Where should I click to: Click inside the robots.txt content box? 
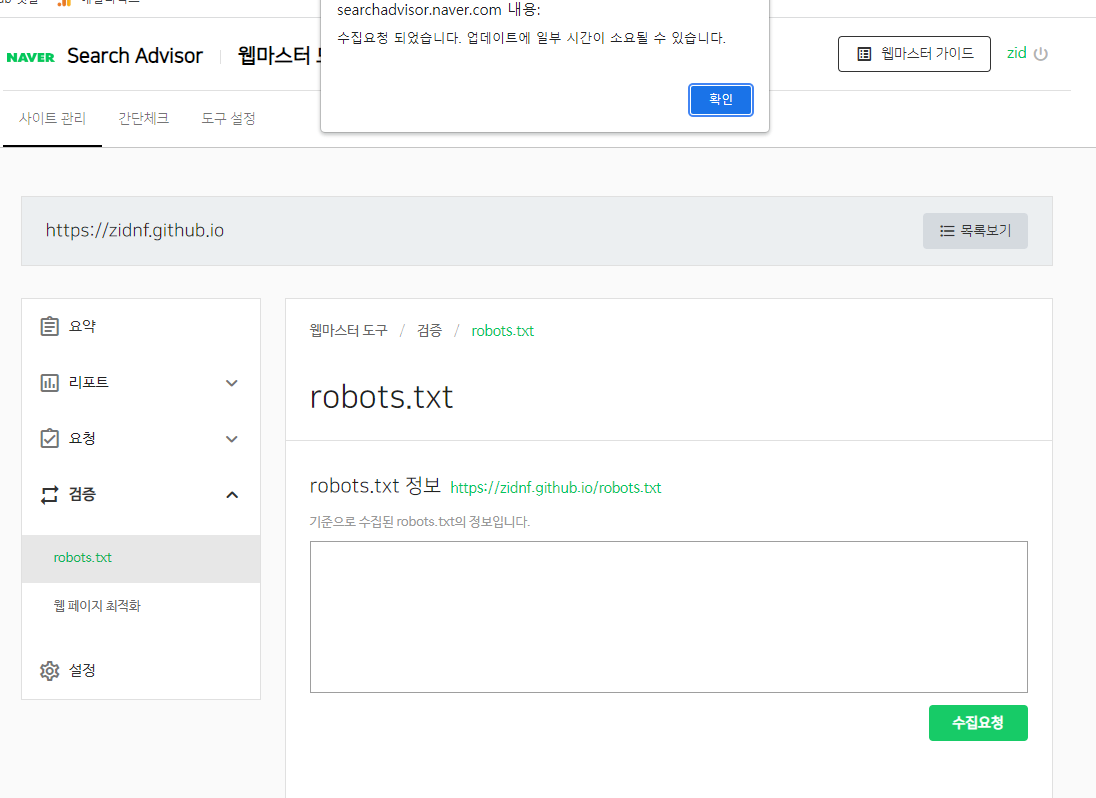[668, 615]
